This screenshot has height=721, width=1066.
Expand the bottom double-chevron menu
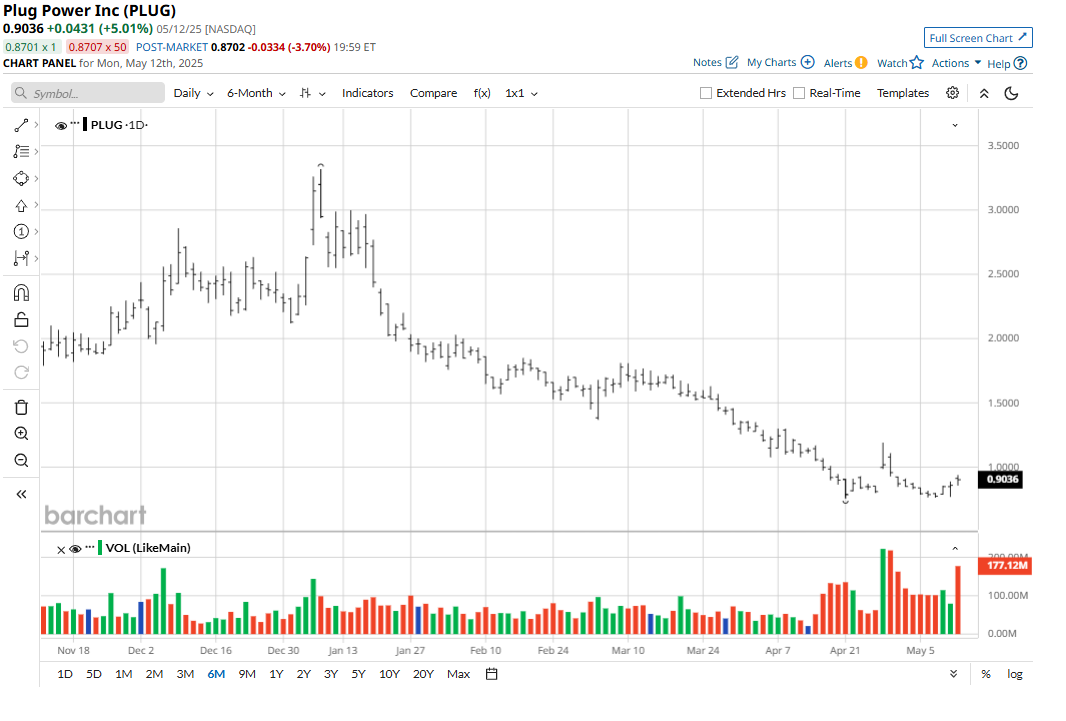coord(953,674)
